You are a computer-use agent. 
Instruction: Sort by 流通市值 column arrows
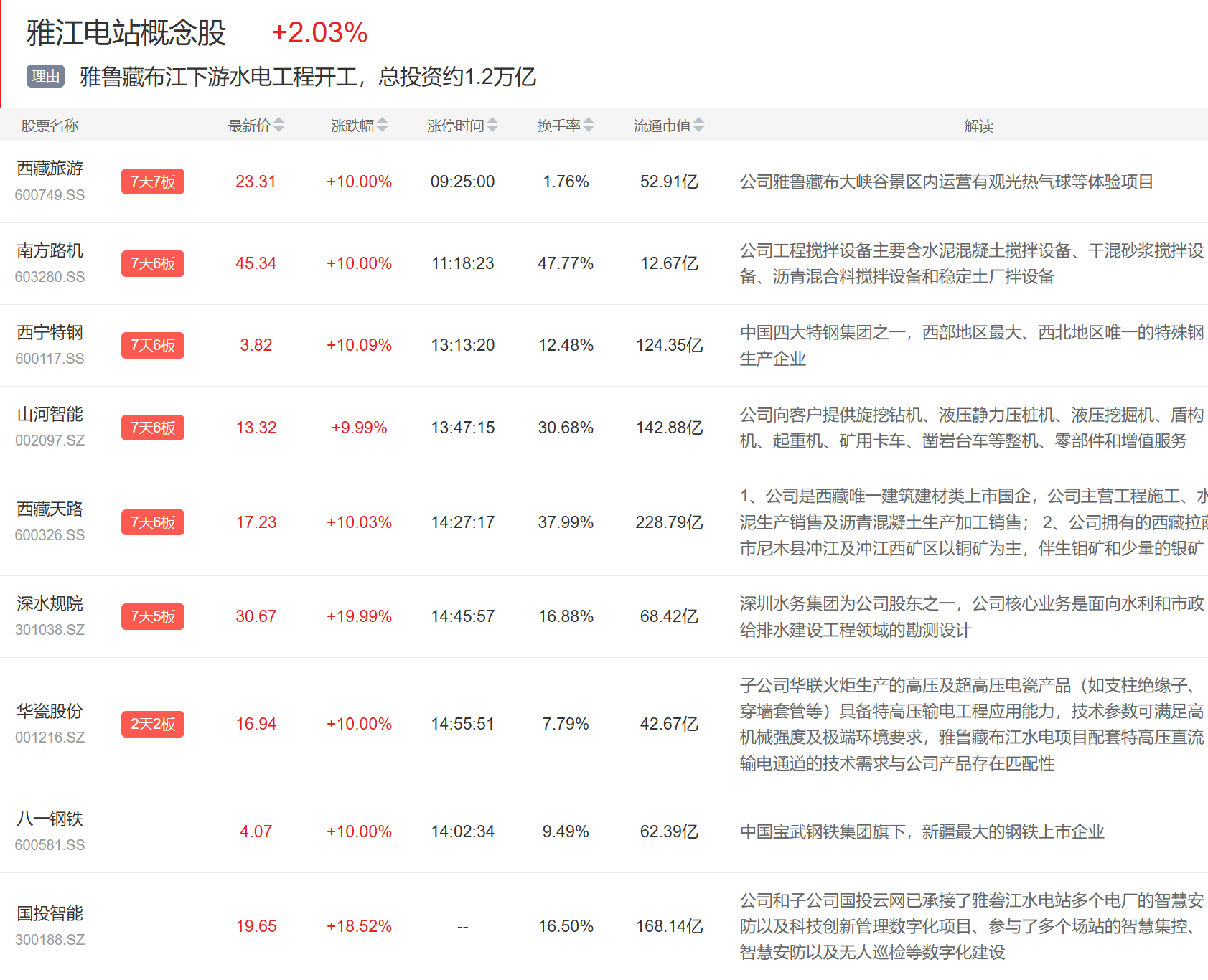[698, 126]
